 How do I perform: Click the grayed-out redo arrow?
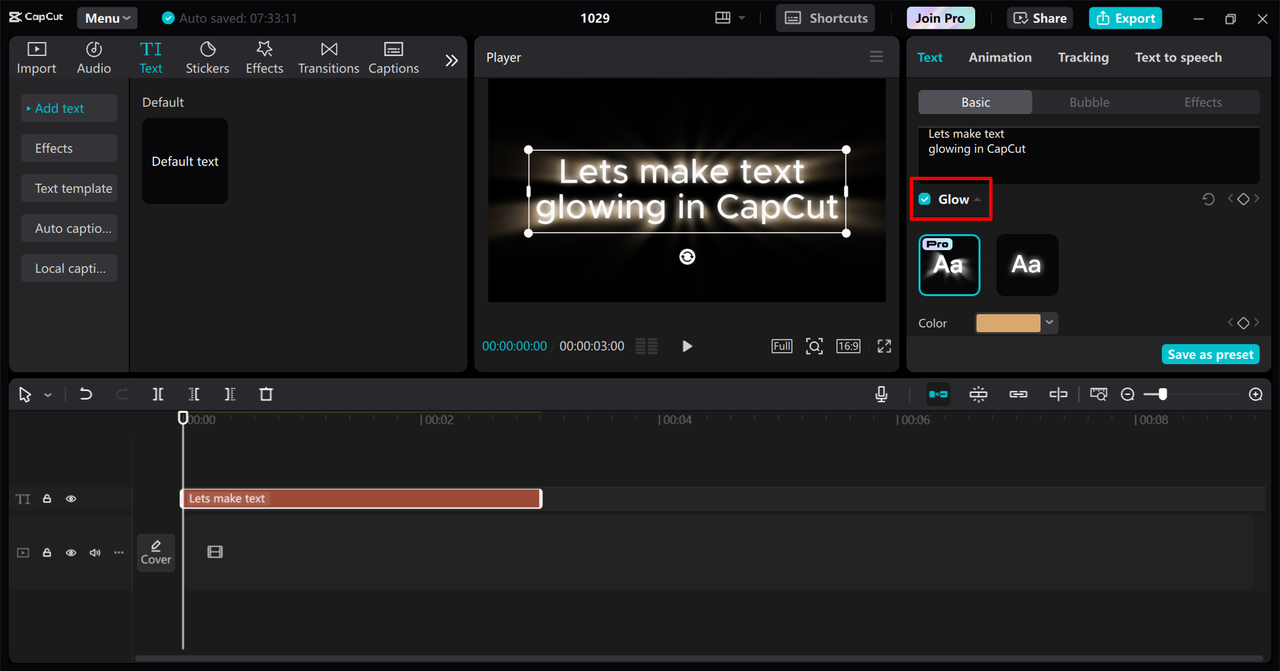click(x=121, y=394)
